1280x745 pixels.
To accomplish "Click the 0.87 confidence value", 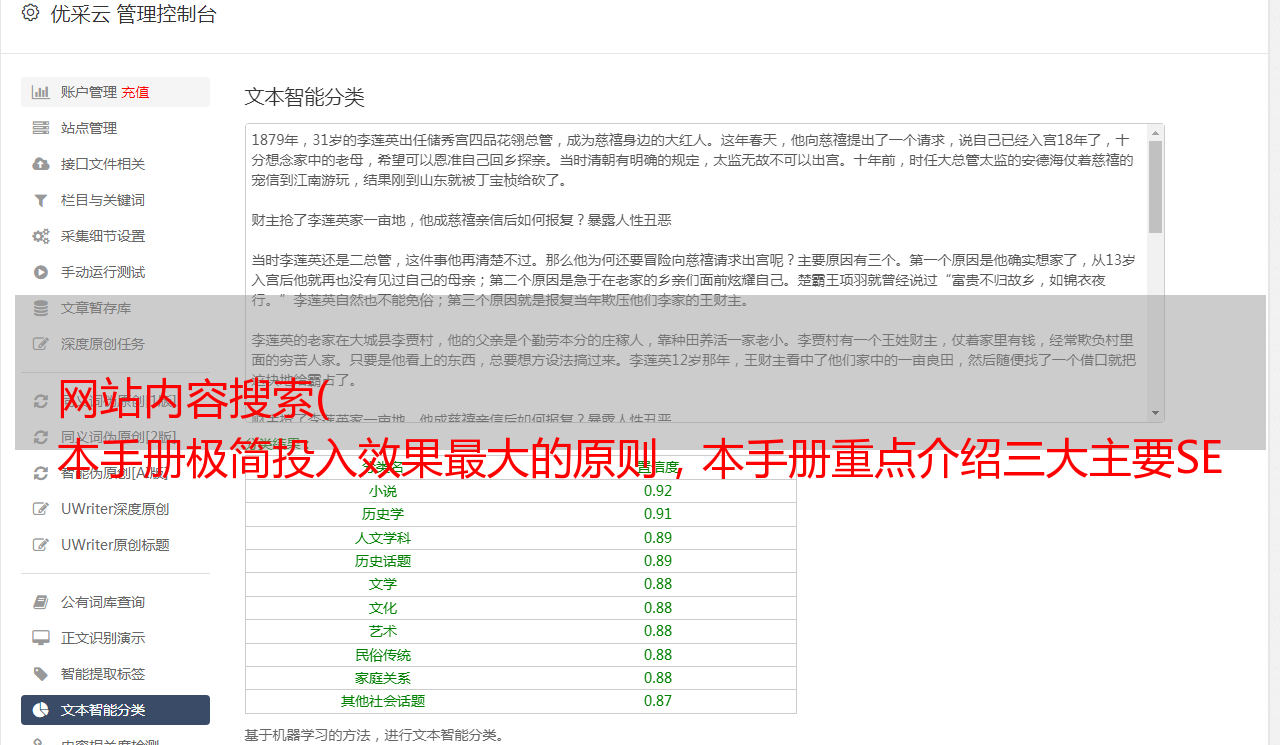I will tap(658, 701).
